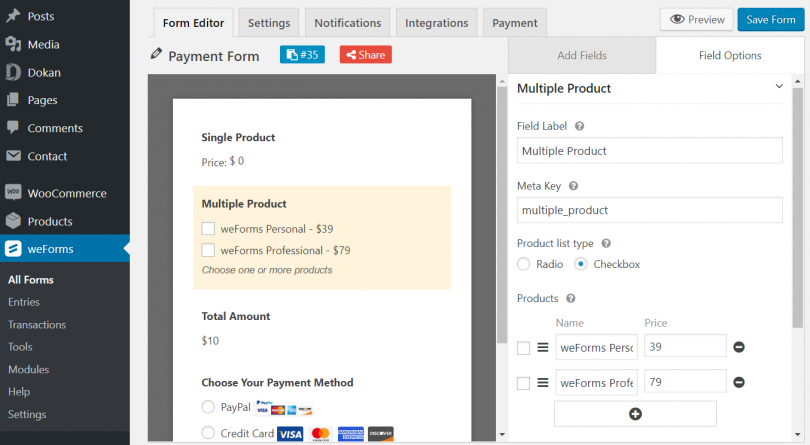Image resolution: width=810 pixels, height=445 pixels.
Task: Click the Field Label help icon
Action: click(x=580, y=126)
